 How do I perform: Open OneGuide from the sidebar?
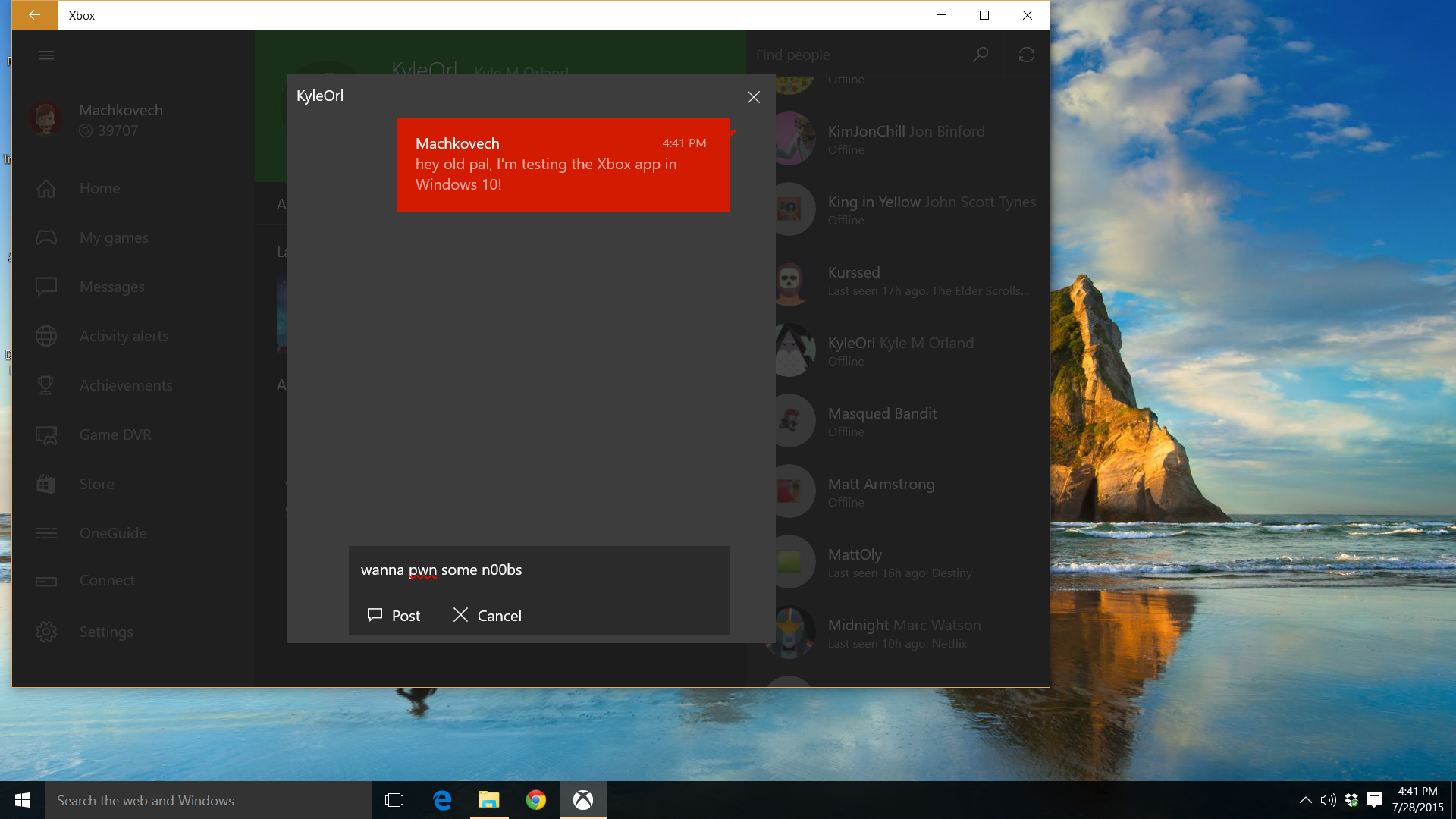[112, 533]
